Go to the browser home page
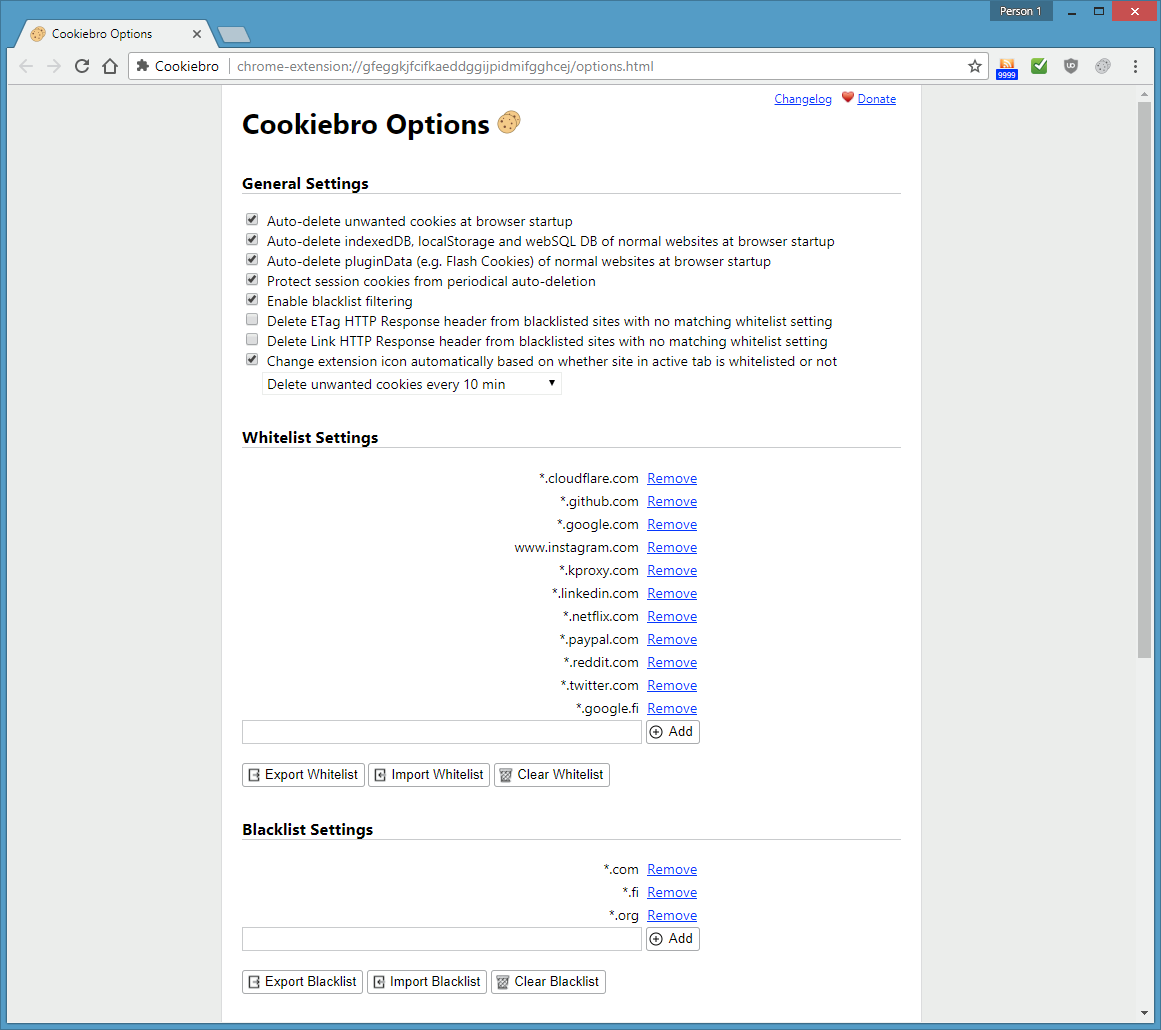Screen dimensions: 1161x1030 coord(110,66)
